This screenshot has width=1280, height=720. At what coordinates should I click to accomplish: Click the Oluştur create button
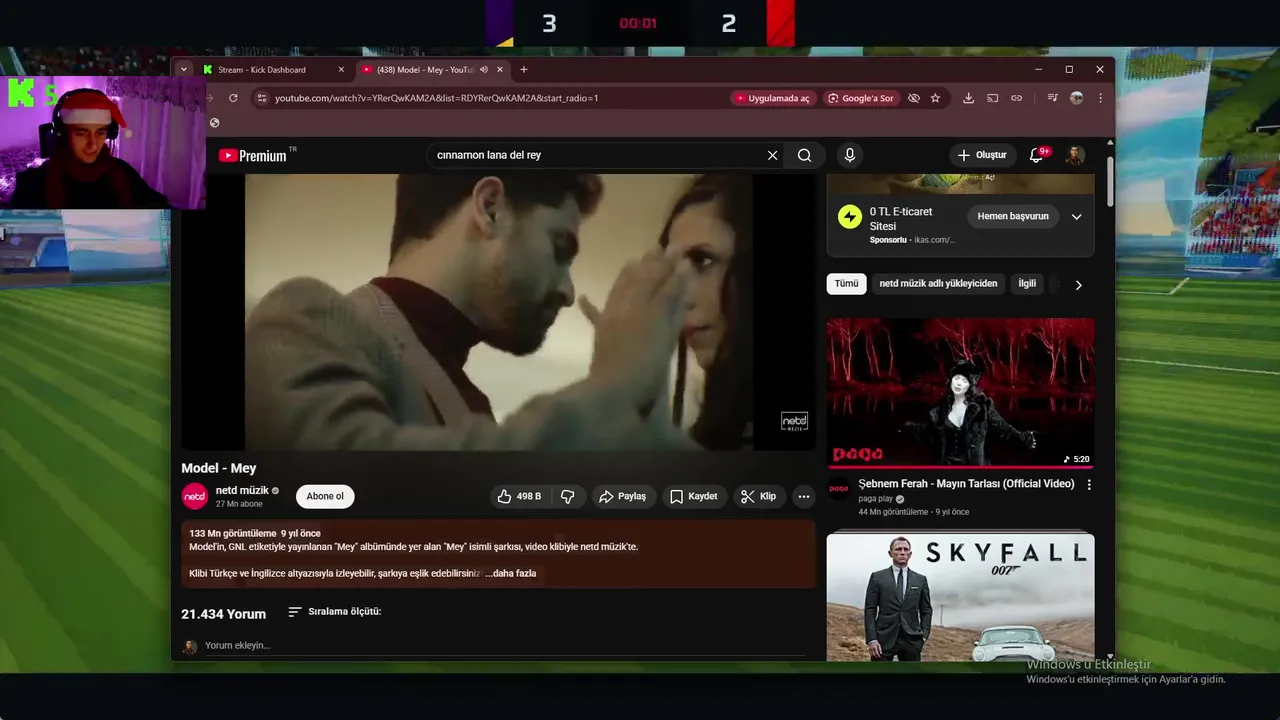982,155
